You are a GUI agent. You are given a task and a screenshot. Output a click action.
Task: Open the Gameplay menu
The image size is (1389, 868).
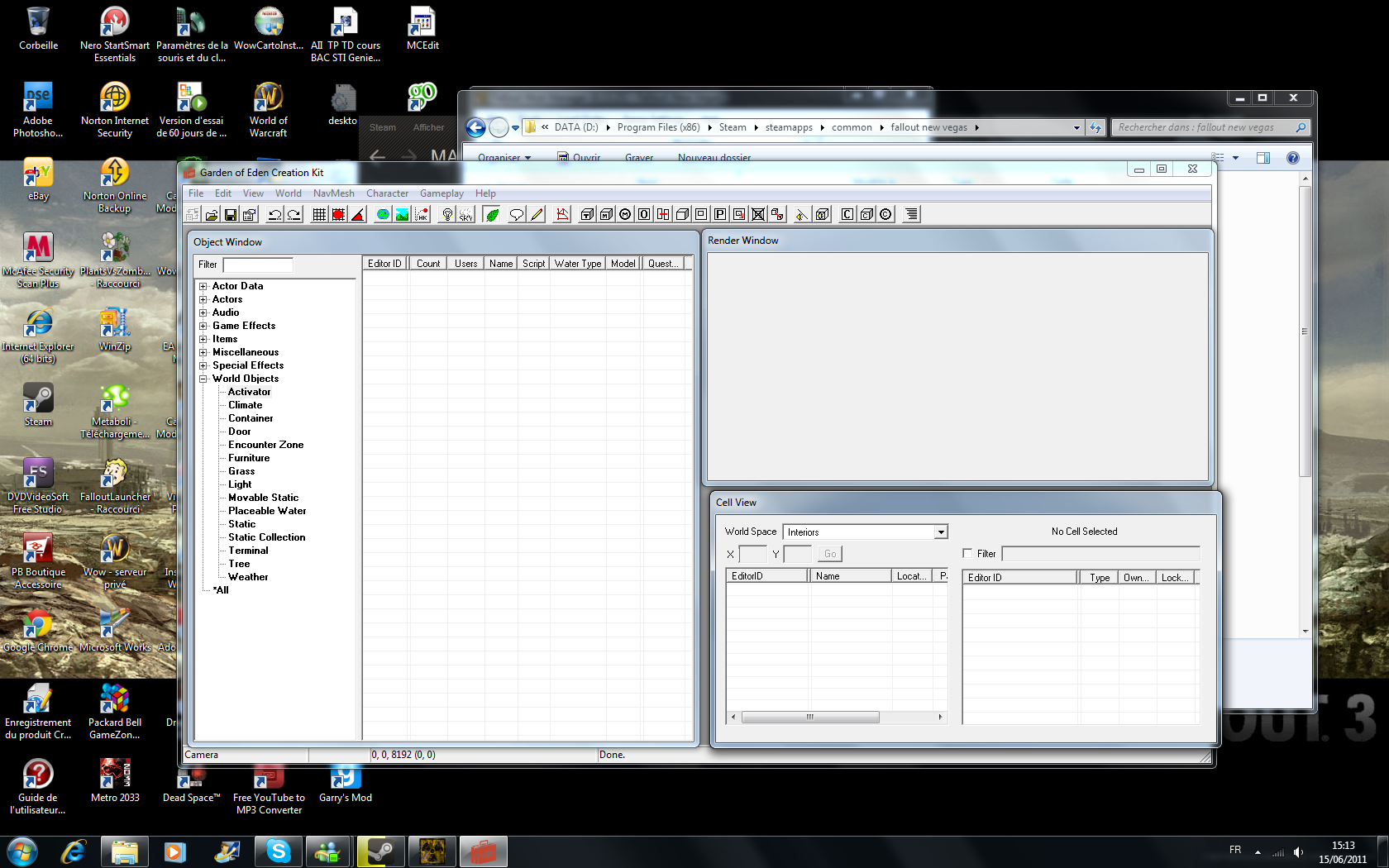click(x=442, y=193)
